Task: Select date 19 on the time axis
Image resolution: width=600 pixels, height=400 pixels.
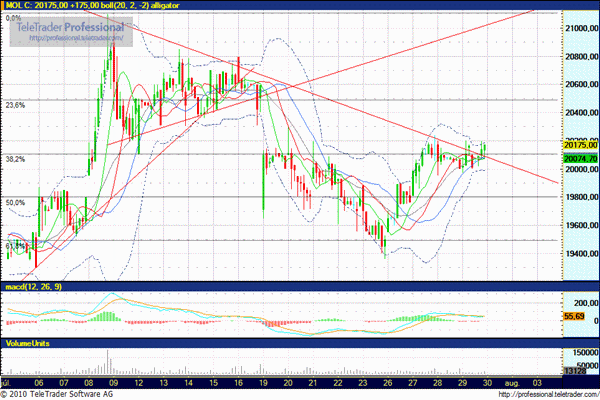Action: [x=262, y=382]
